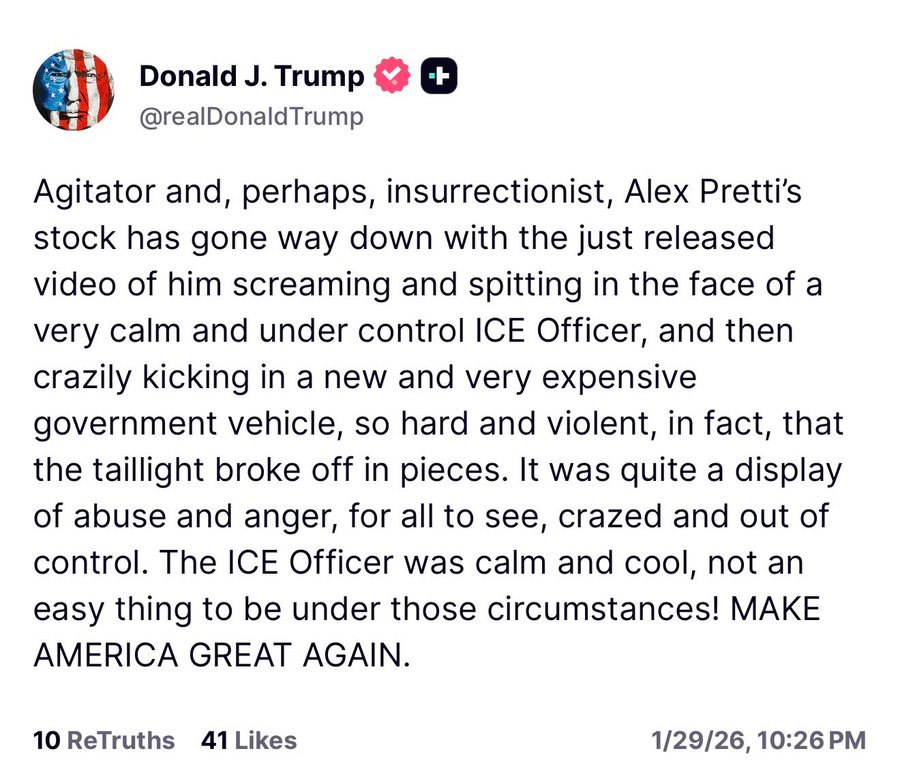900x779 pixels.
Task: Select the word ReTruths in the stats row
Action: 120,741
